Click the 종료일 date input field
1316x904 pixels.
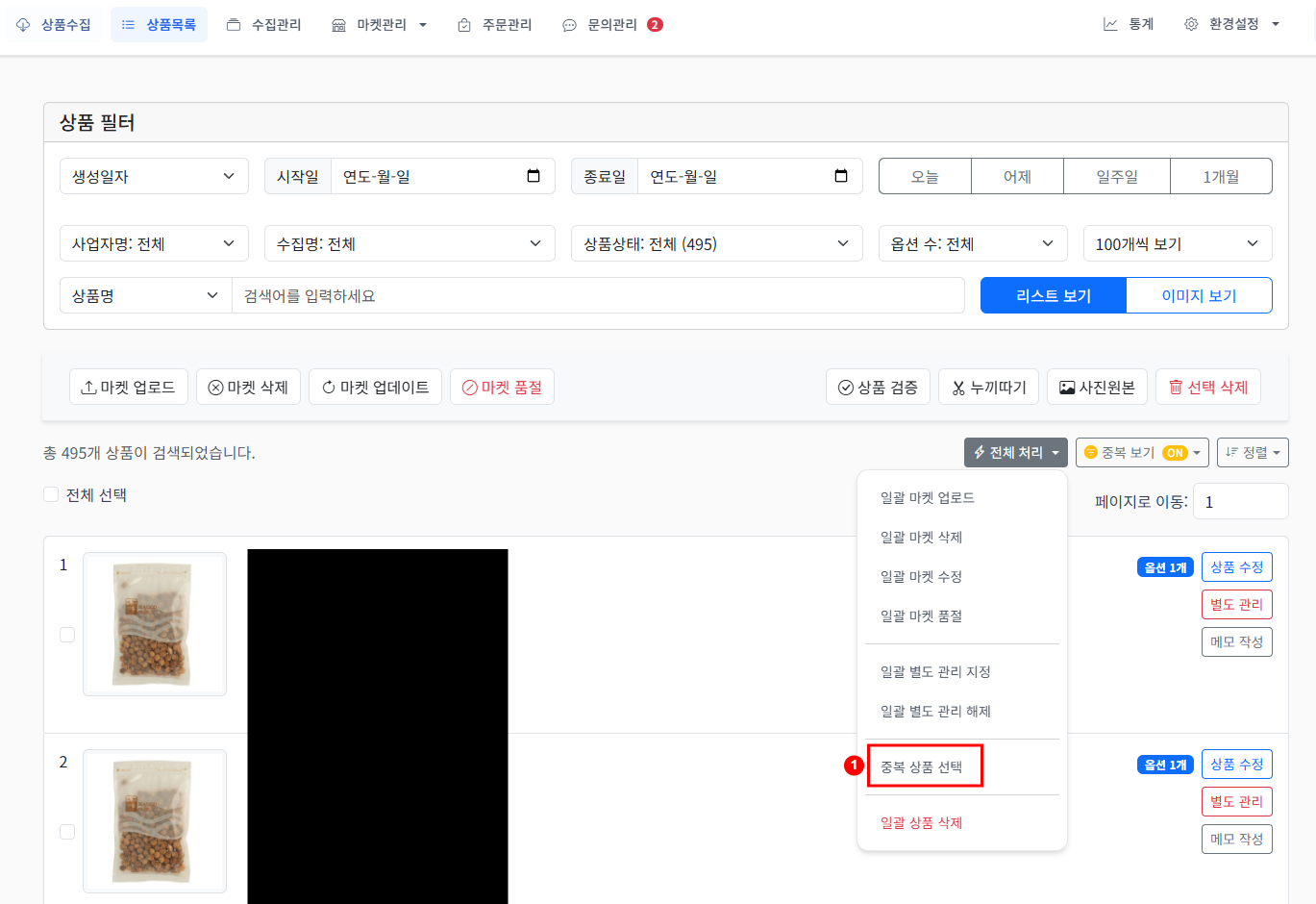coord(750,176)
